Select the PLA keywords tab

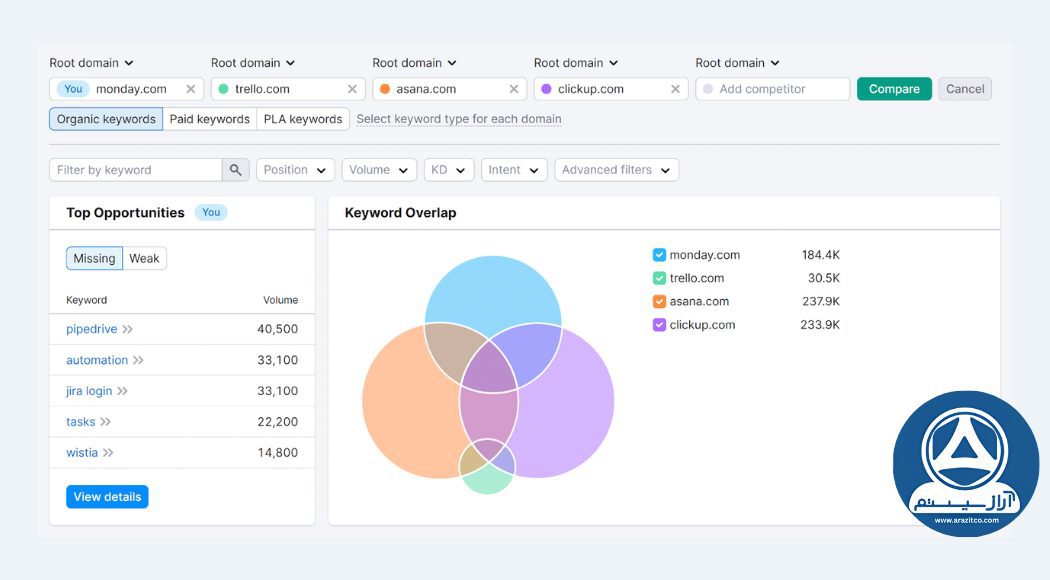[303, 118]
